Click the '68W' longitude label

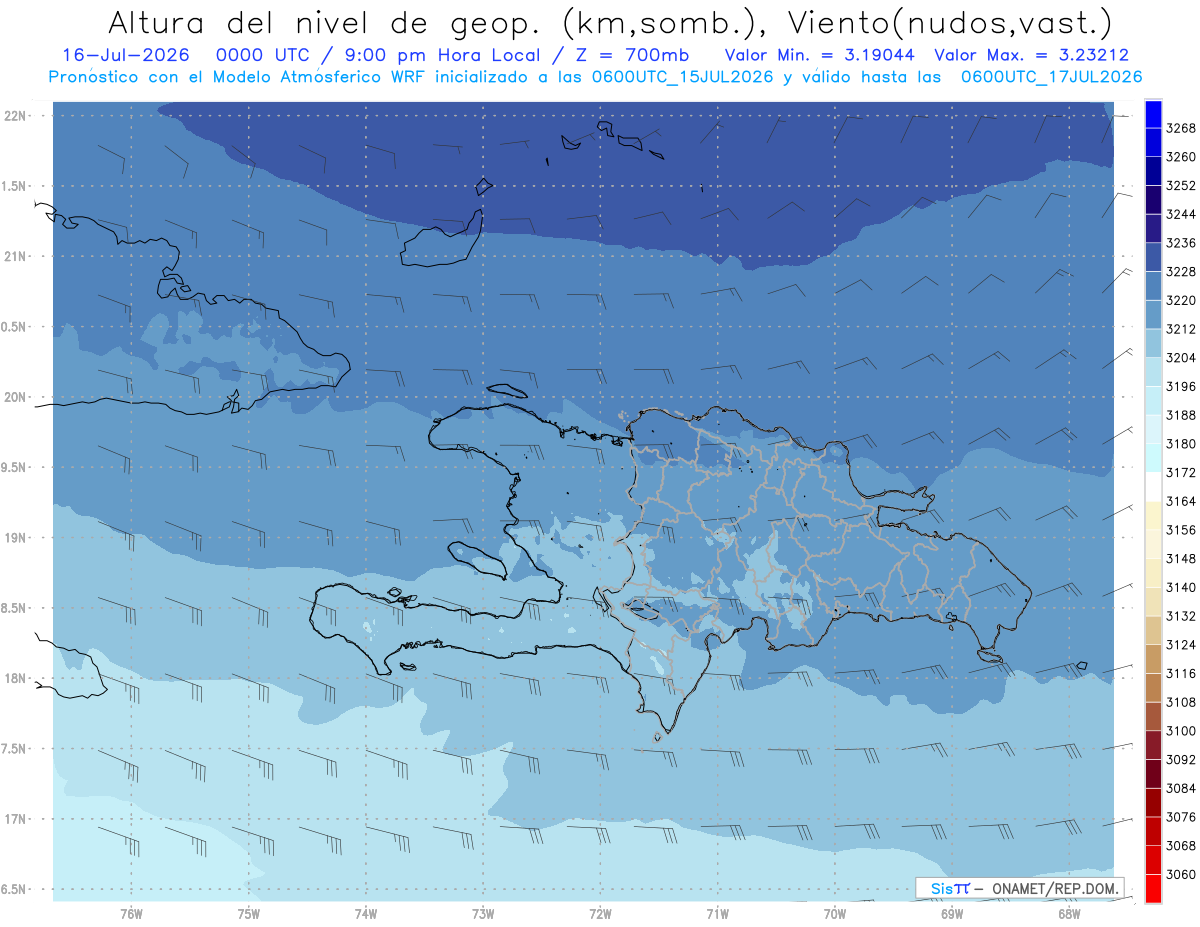tap(1069, 914)
